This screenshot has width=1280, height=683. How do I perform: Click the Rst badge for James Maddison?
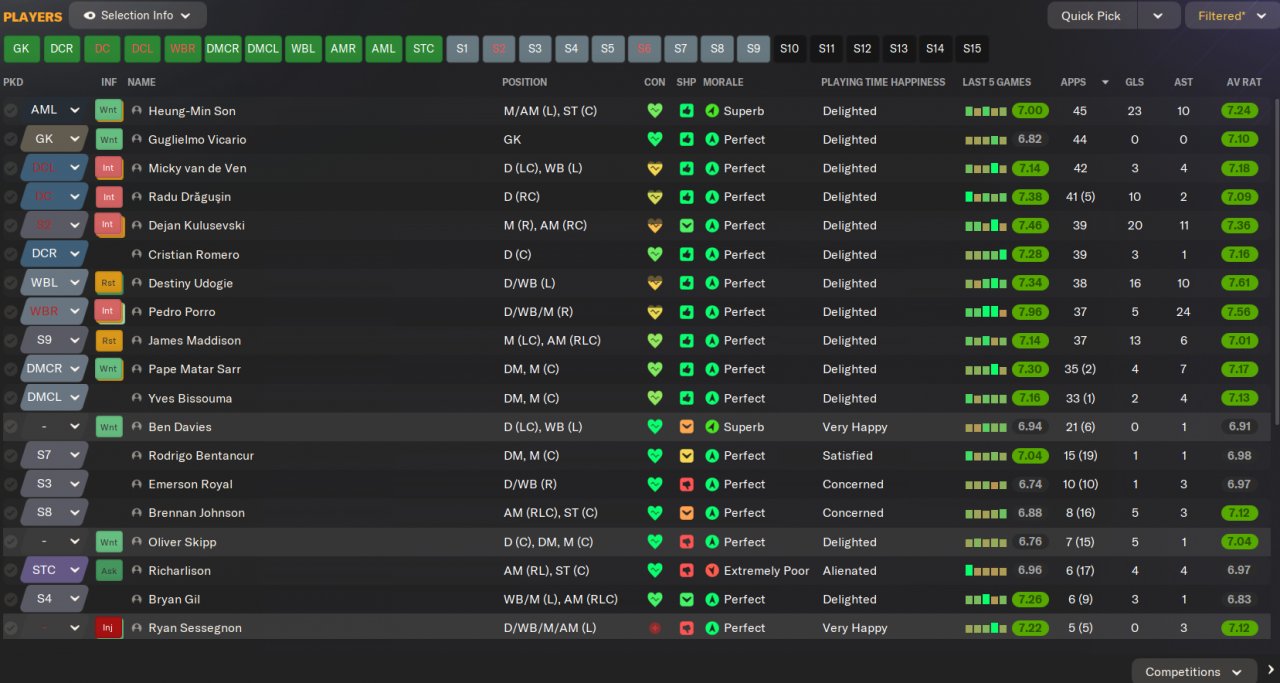tap(108, 340)
